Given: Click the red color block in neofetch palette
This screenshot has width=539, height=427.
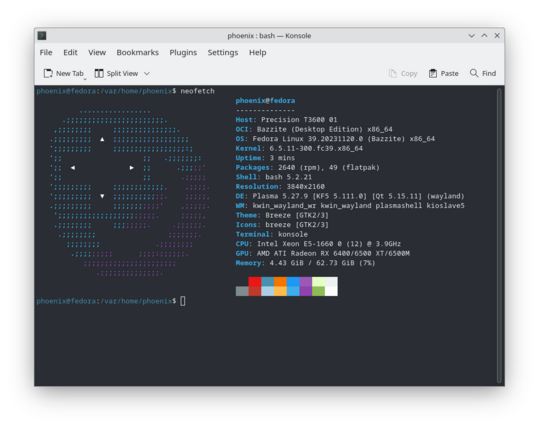Looking at the screenshot, I should tap(255, 282).
